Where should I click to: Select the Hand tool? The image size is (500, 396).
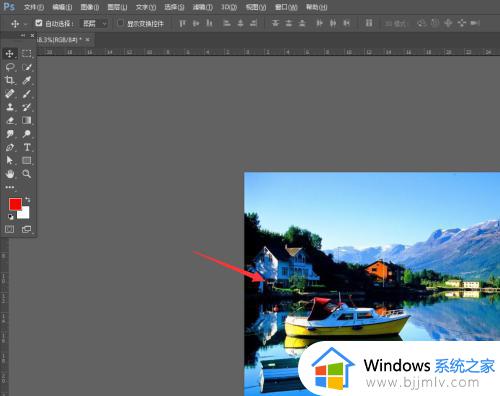click(10, 174)
